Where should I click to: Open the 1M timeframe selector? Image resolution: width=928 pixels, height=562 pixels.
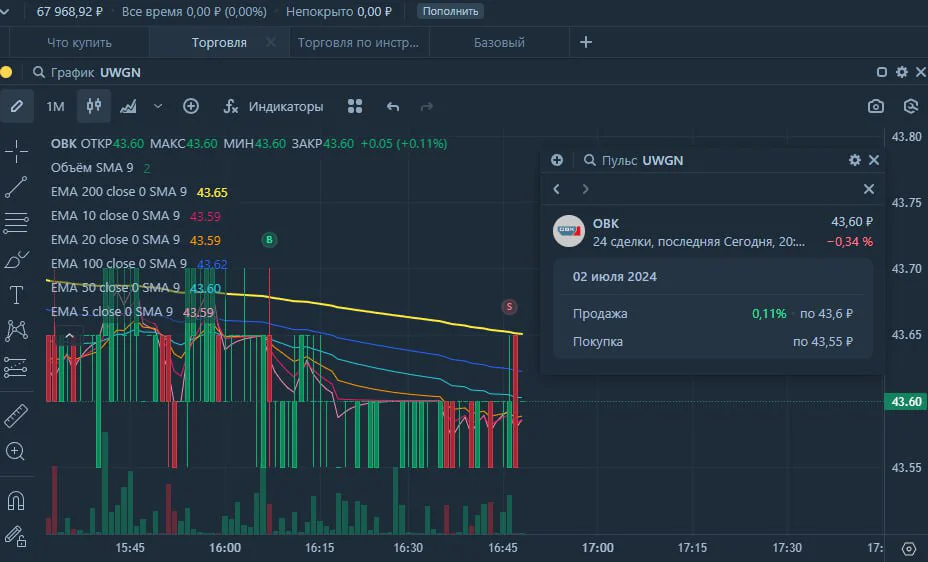tap(56, 106)
